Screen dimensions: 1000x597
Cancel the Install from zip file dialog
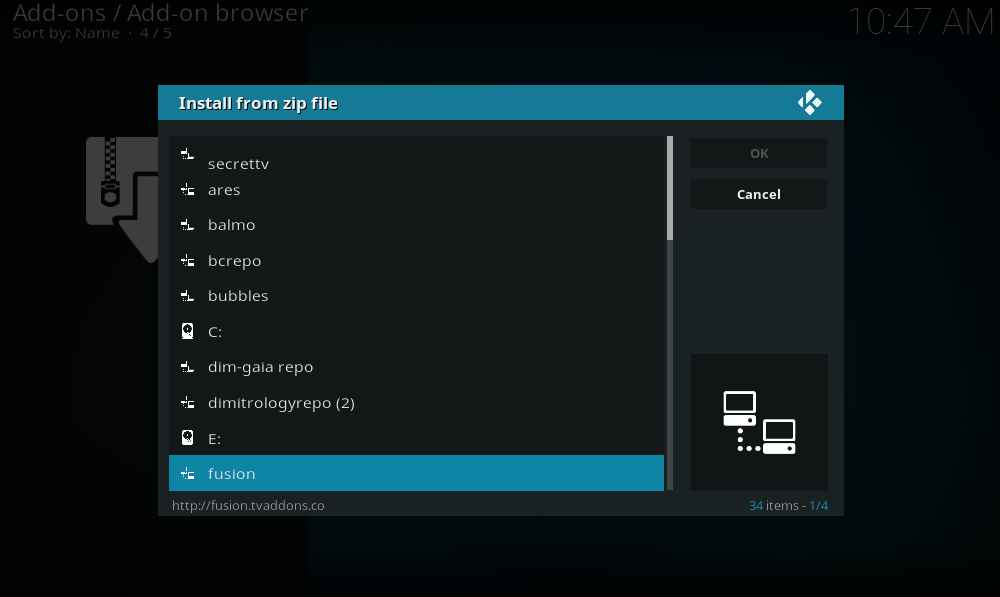[759, 195]
